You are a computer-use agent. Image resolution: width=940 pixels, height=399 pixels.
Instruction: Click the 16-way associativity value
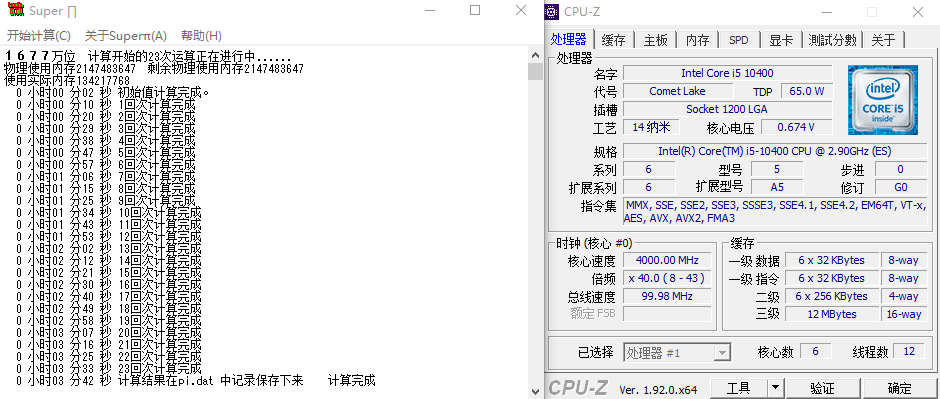[903, 314]
